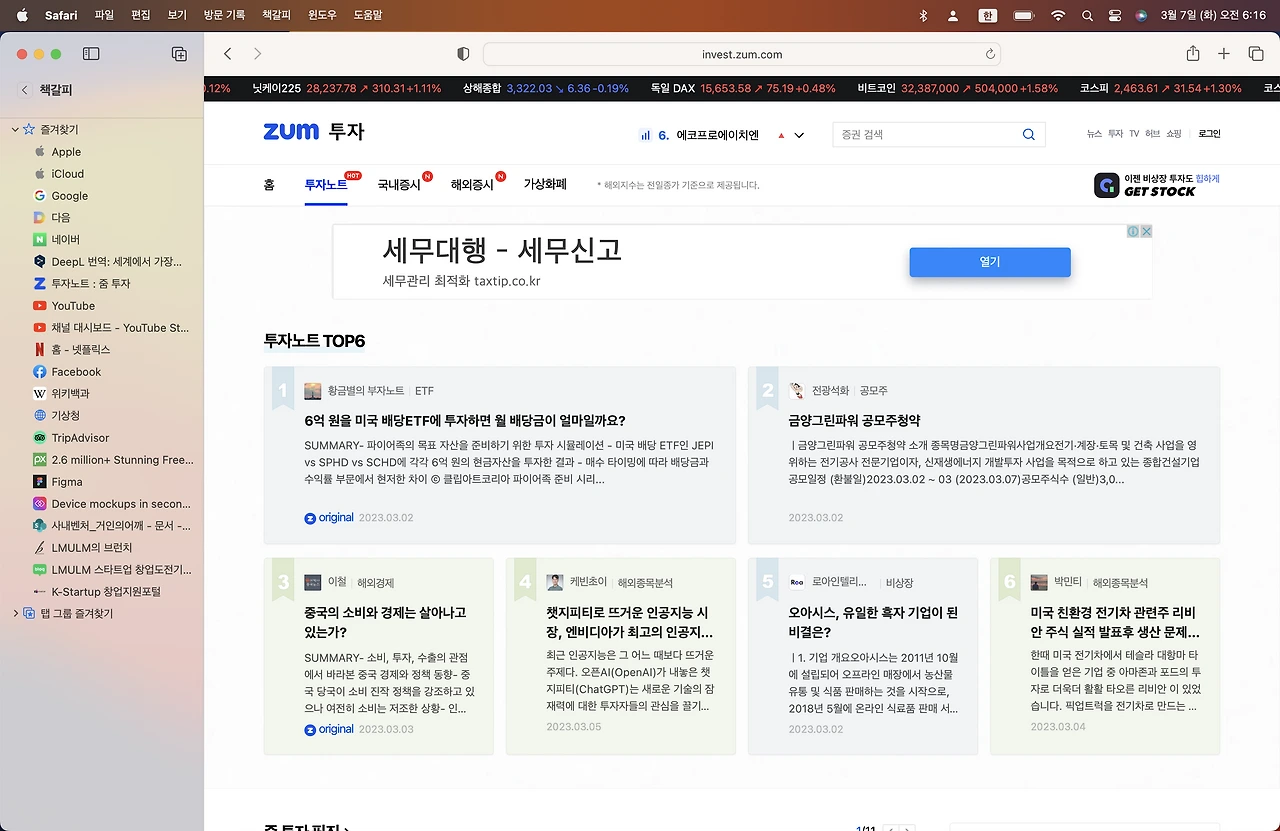Show the tab overview icon
This screenshot has width=1280, height=831.
pos(1256,54)
